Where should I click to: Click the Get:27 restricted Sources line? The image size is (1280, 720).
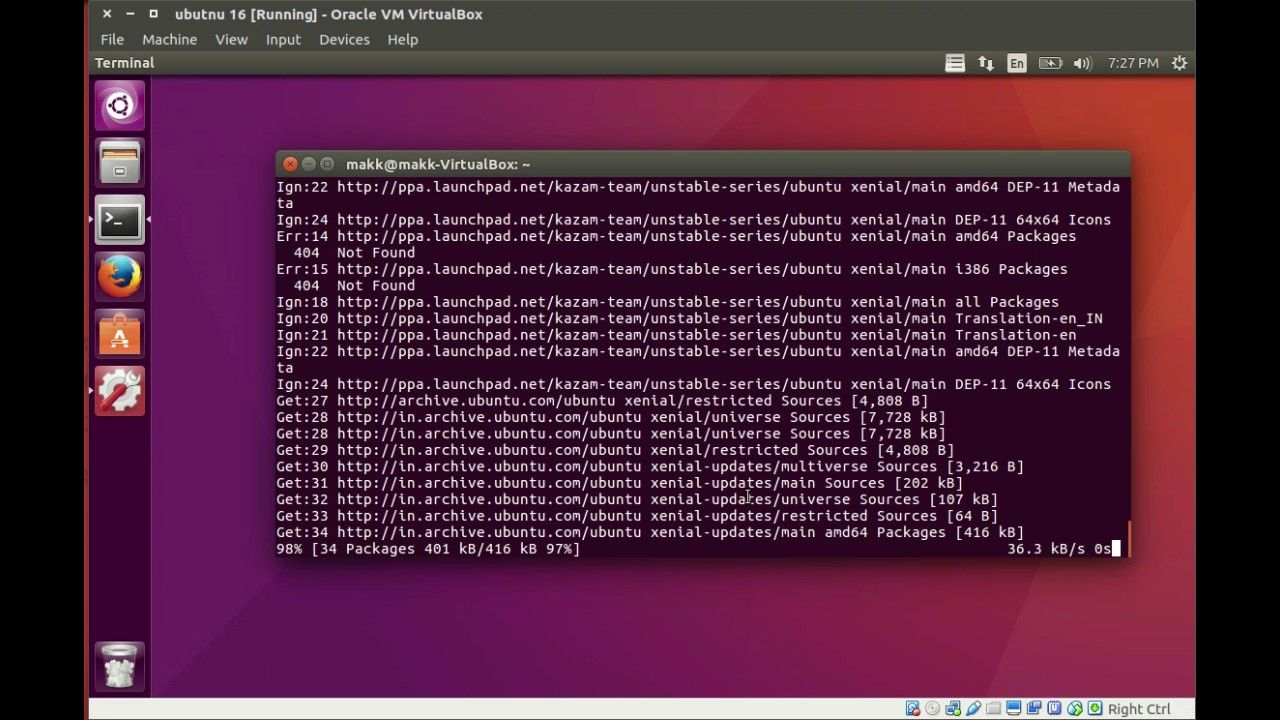click(x=602, y=401)
